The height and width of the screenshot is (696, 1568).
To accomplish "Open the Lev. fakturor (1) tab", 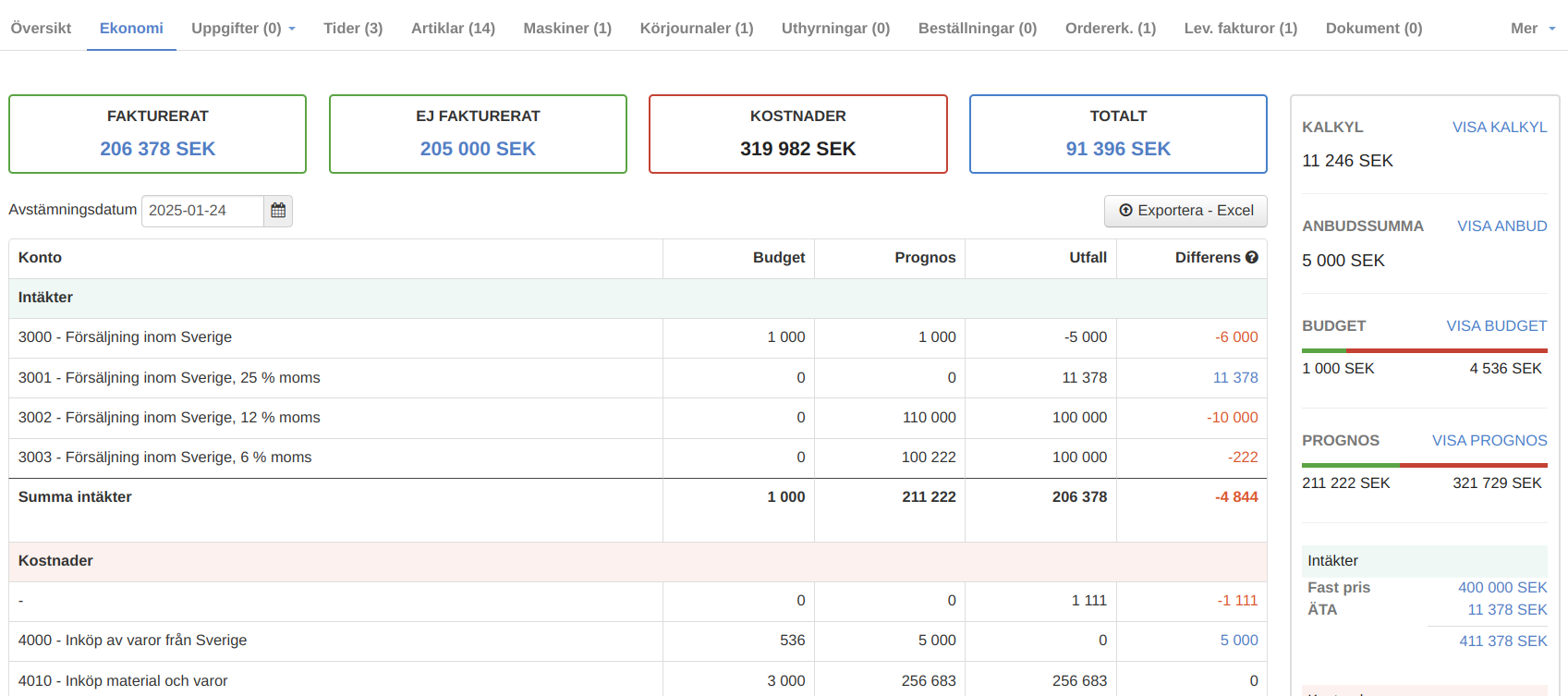I will pos(1240,29).
